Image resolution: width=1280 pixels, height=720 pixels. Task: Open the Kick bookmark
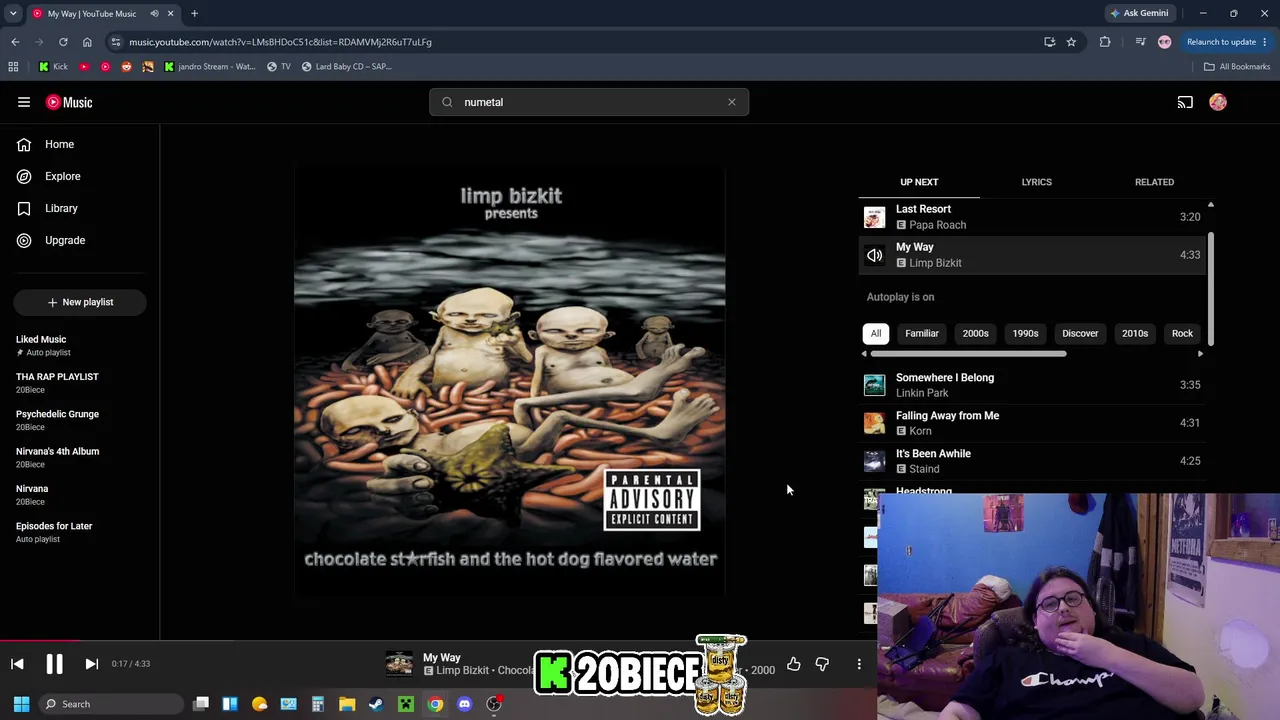(53, 66)
